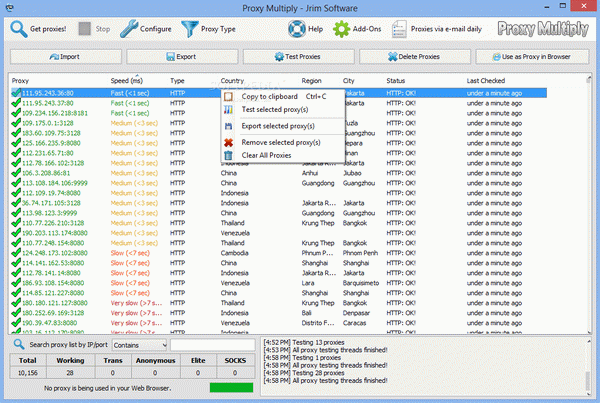Screen dimensions: 600x403
Task: Click green checkmark of proxy 180.180.121.127:8080
Action: 16,302
